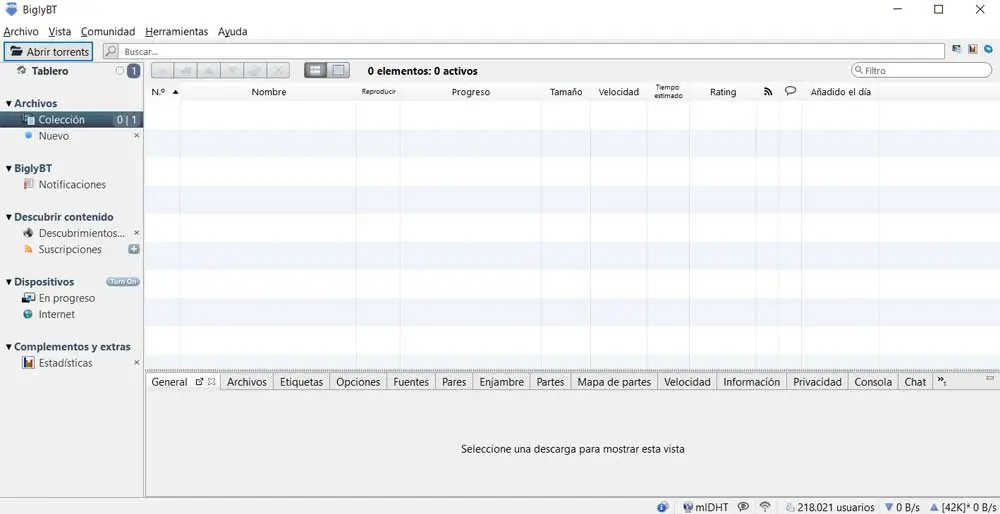Show more hidden tabs chevron
The image size is (1000, 514).
tap(941, 381)
